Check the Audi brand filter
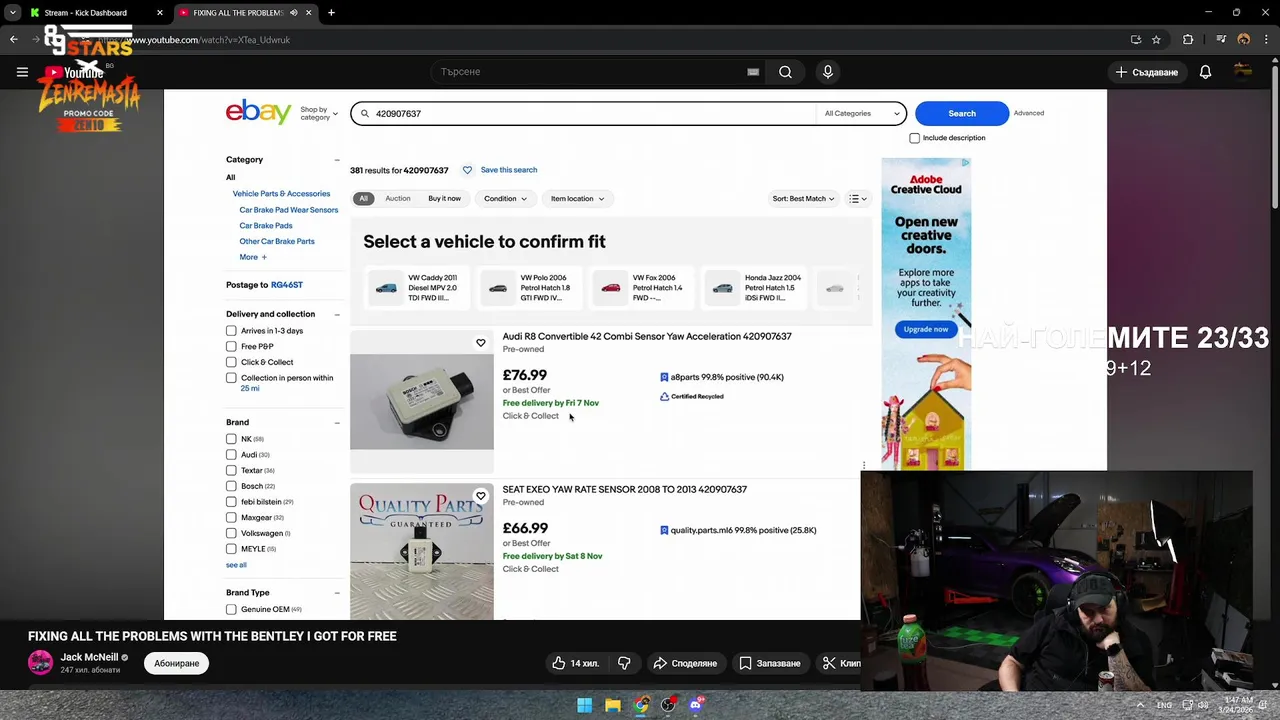The width and height of the screenshot is (1280, 720). [x=231, y=455]
